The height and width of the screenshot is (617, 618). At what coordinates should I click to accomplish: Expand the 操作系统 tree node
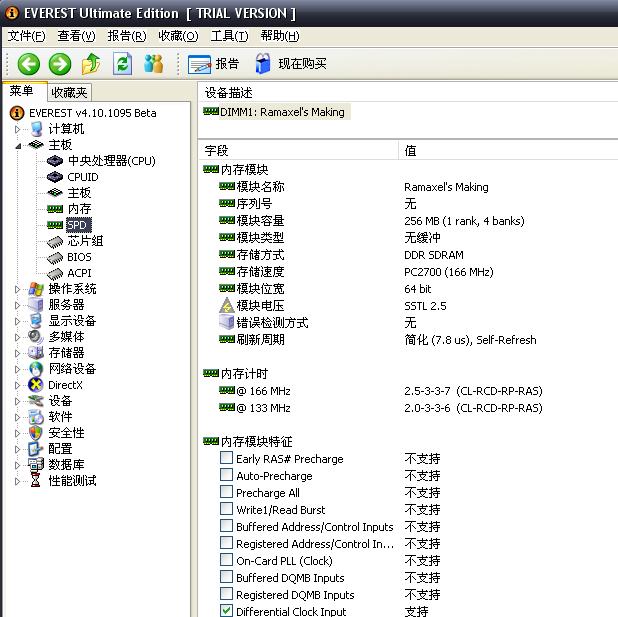click(x=17, y=289)
